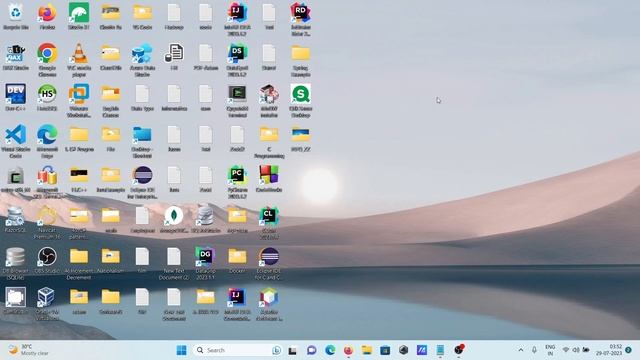Select the RazorSQL desktop shortcut
Viewport: 640px width, 360px height.
(x=16, y=220)
